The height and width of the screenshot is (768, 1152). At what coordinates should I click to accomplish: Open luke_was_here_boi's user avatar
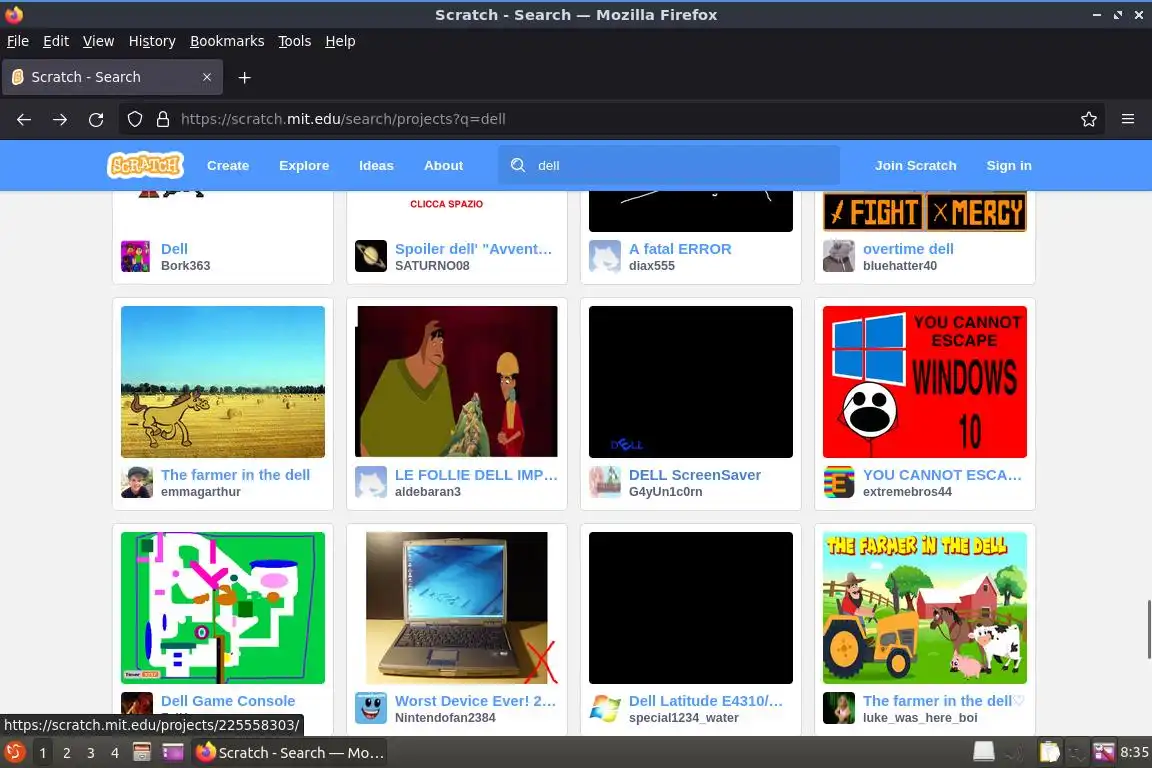[838, 708]
